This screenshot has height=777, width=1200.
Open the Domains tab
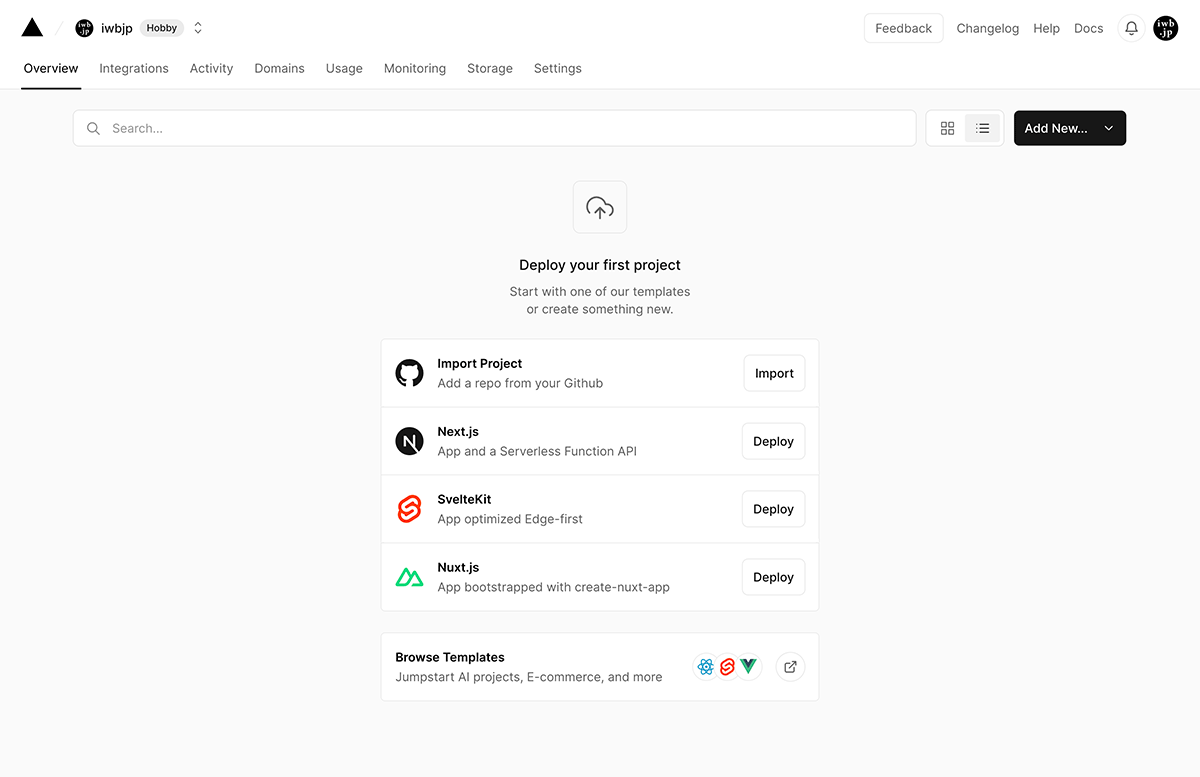279,68
